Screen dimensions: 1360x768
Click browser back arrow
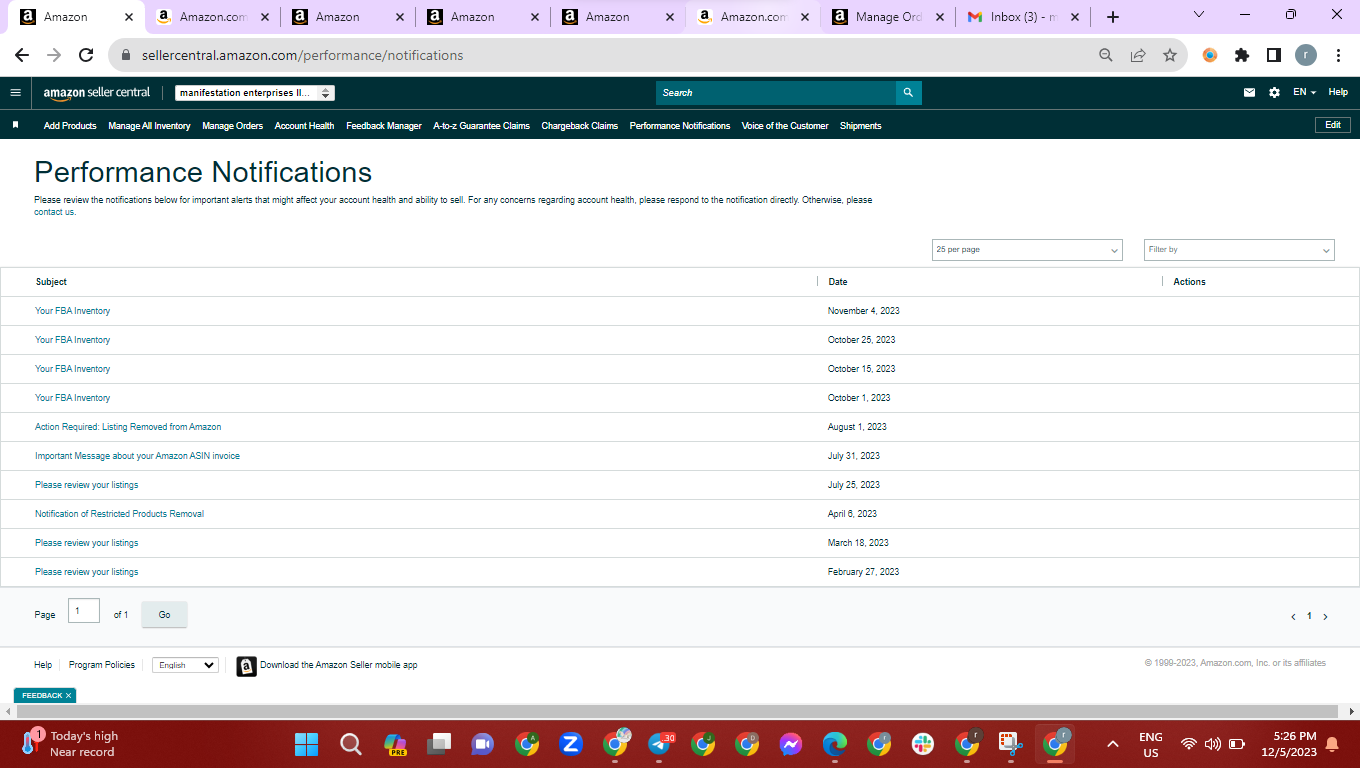click(x=22, y=56)
